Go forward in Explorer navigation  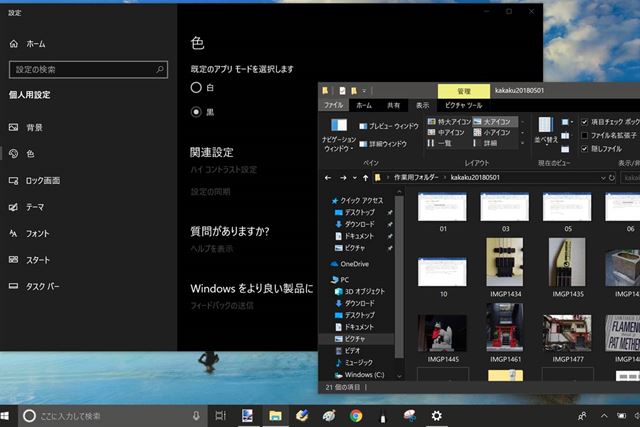point(343,178)
